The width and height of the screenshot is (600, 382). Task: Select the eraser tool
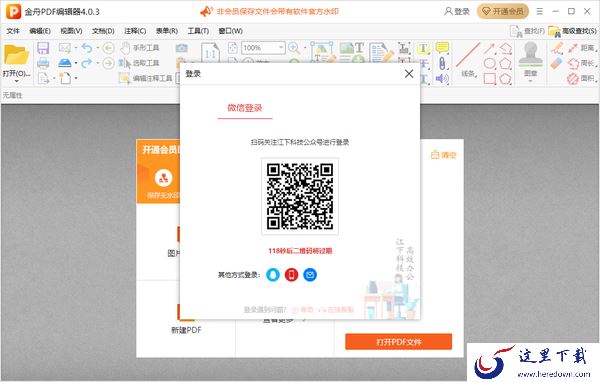pos(557,63)
